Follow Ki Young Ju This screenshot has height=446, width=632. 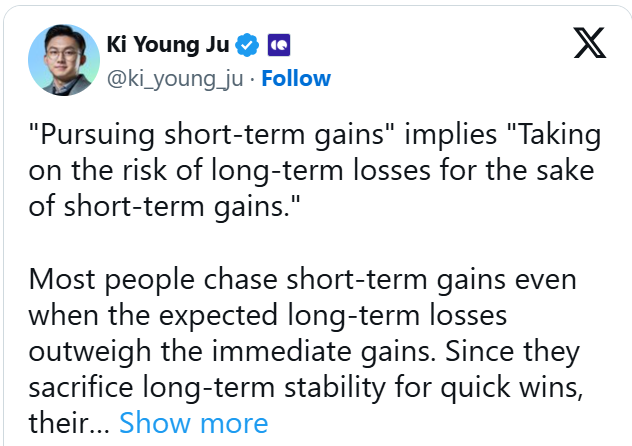[296, 78]
